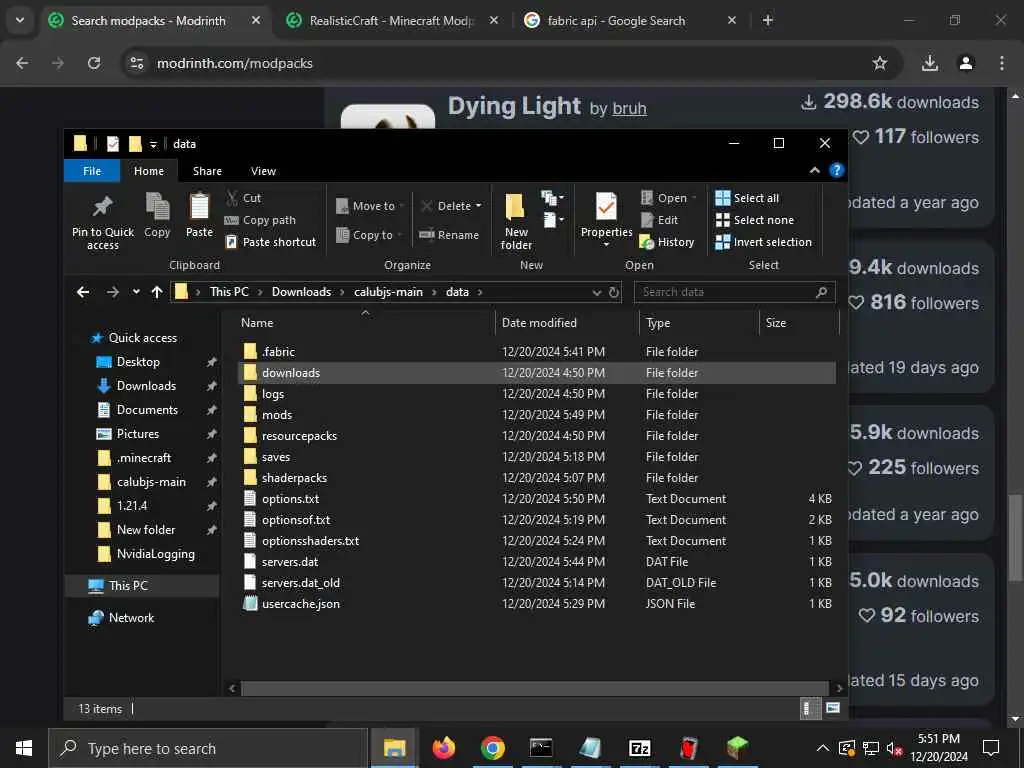Click the Explorer horizontal scrollbar
The width and height of the screenshot is (1024, 768).
click(535, 688)
